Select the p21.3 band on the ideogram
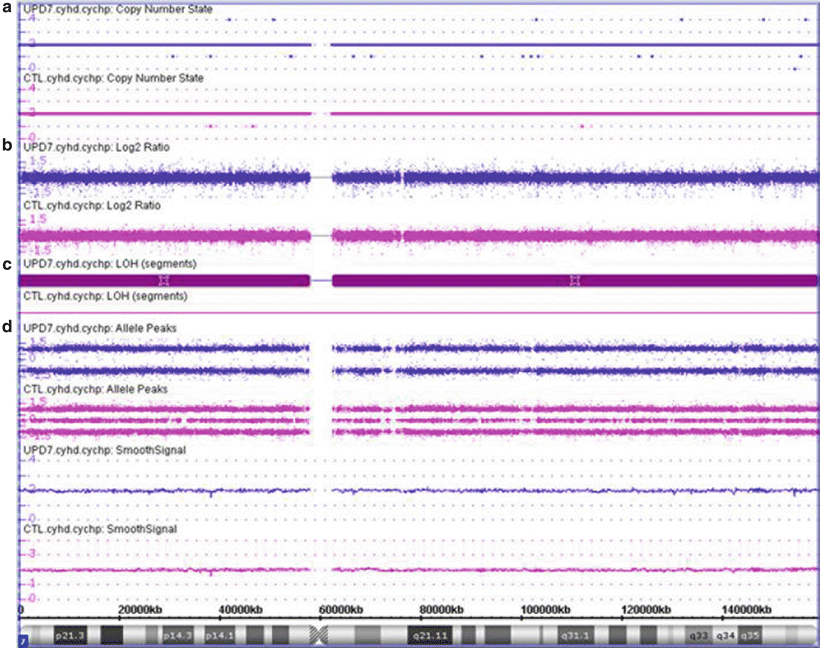This screenshot has height=648, width=820. pyautogui.click(x=69, y=635)
